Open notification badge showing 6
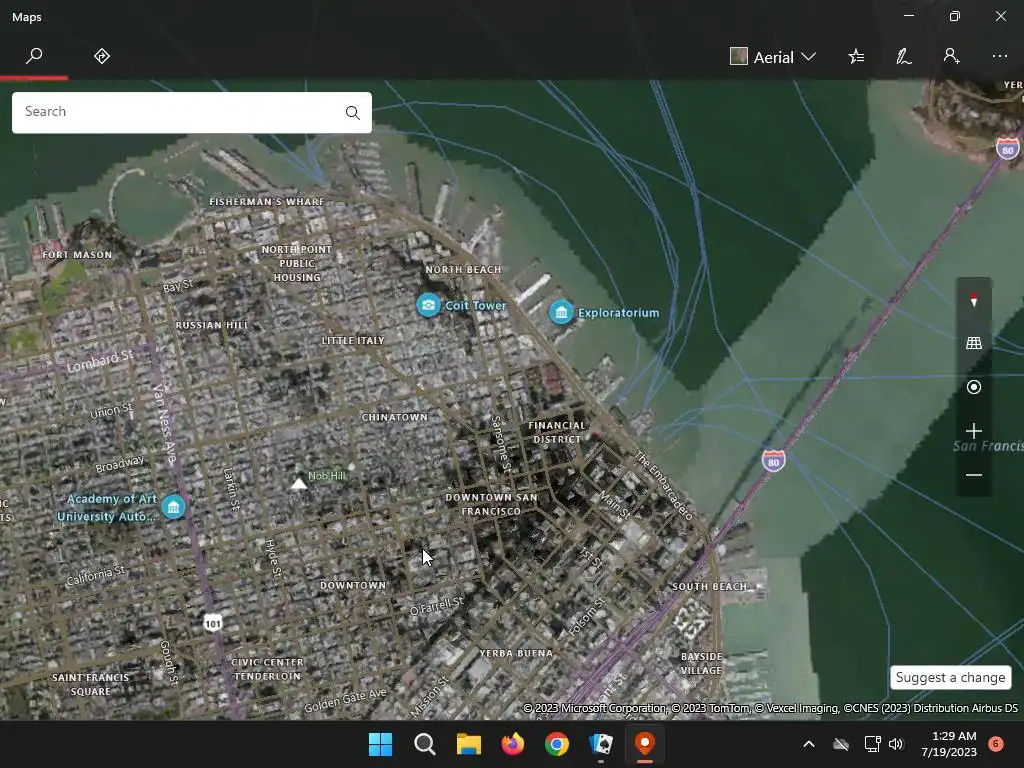Viewport: 1024px width, 768px height. click(996, 743)
